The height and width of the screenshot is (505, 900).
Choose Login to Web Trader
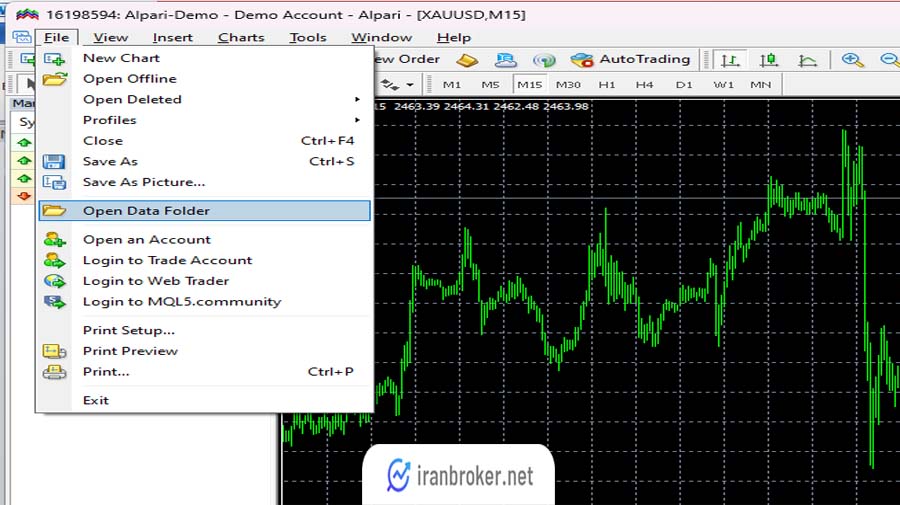204,281
